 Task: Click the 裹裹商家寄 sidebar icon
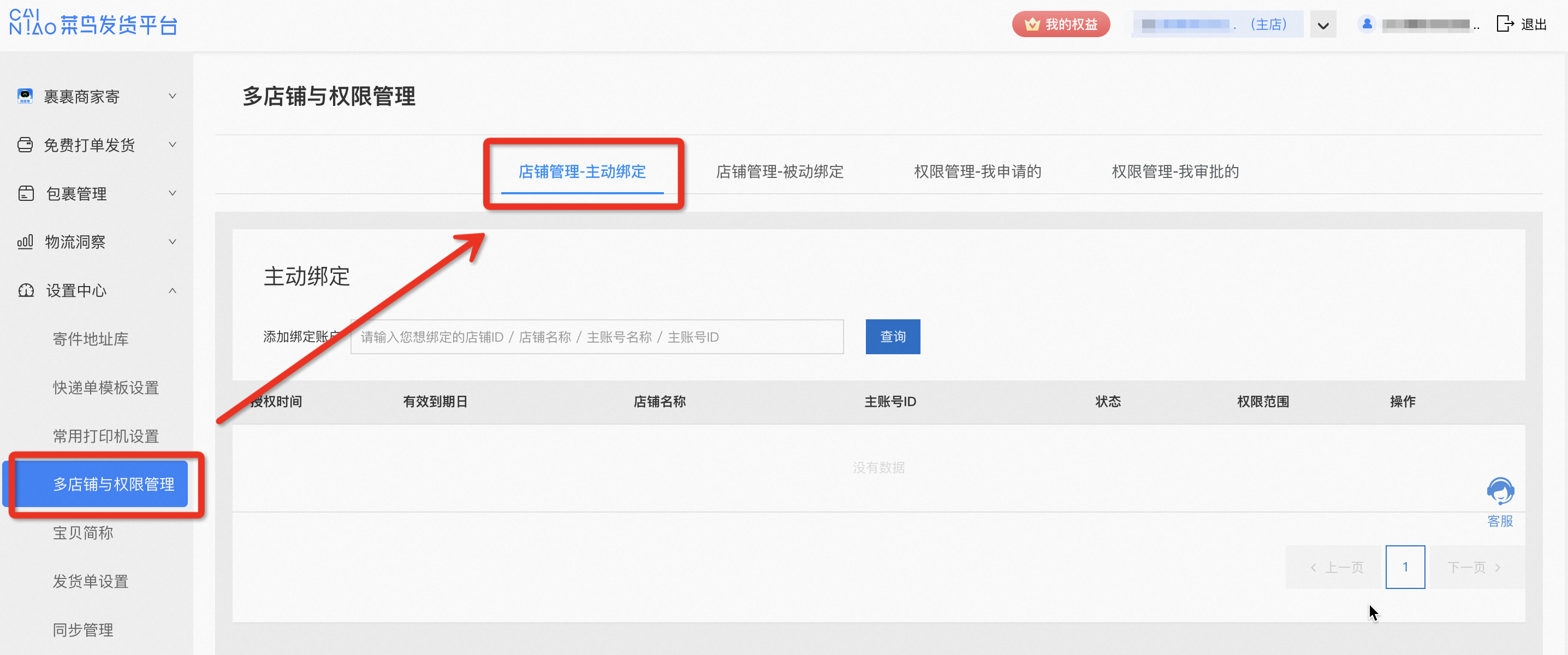(x=25, y=96)
